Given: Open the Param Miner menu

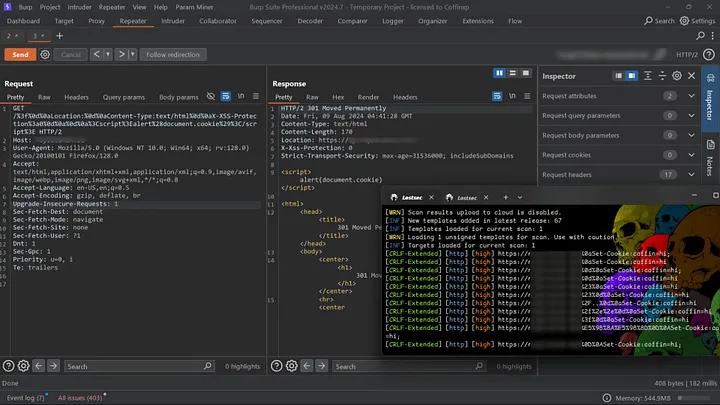Looking at the screenshot, I should point(194,7).
